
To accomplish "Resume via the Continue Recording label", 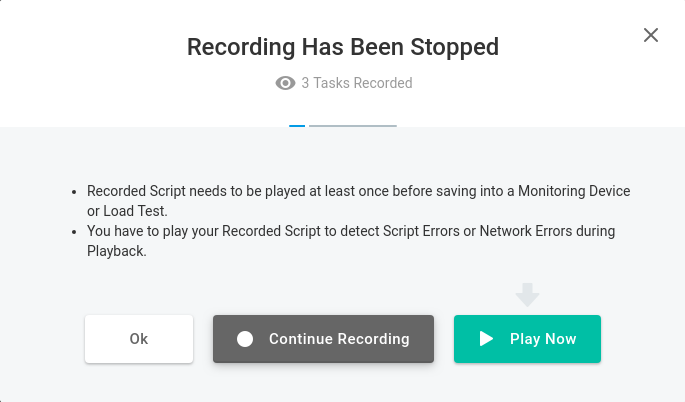I will point(339,339).
